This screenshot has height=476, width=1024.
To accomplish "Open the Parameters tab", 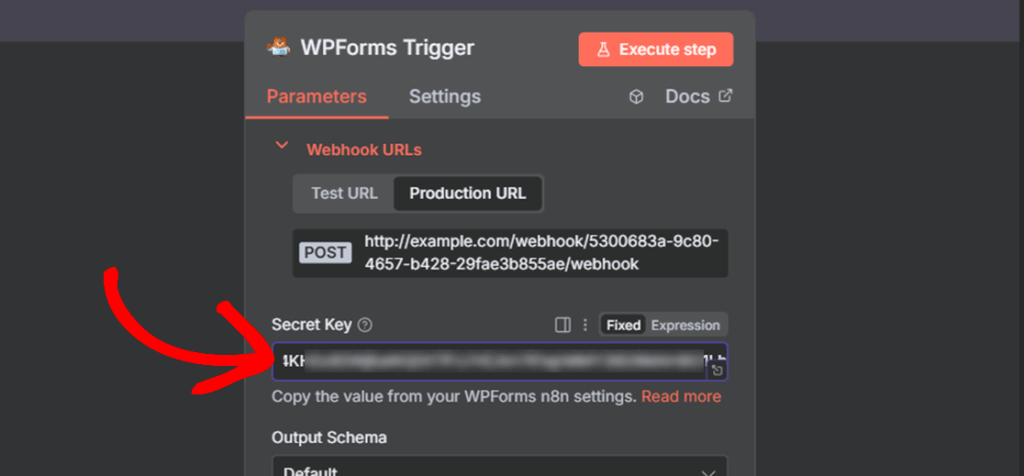I will pyautogui.click(x=316, y=97).
